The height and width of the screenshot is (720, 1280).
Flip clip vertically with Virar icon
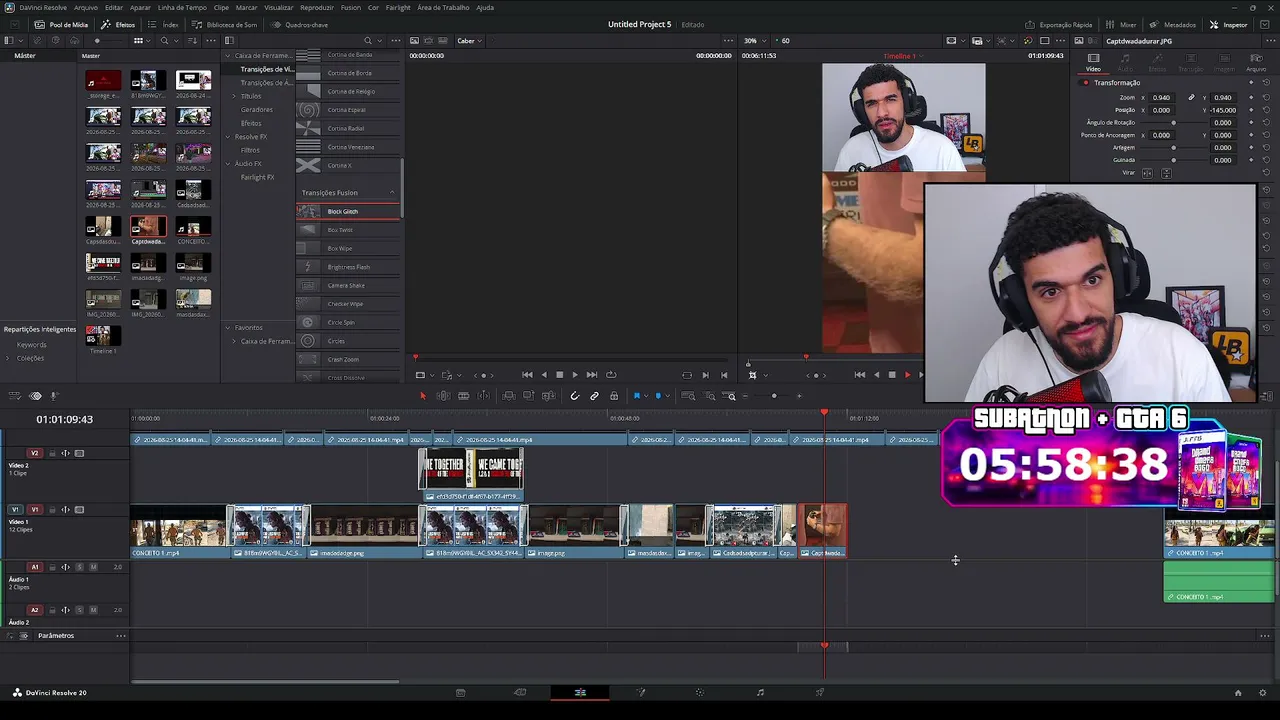(x=1165, y=173)
